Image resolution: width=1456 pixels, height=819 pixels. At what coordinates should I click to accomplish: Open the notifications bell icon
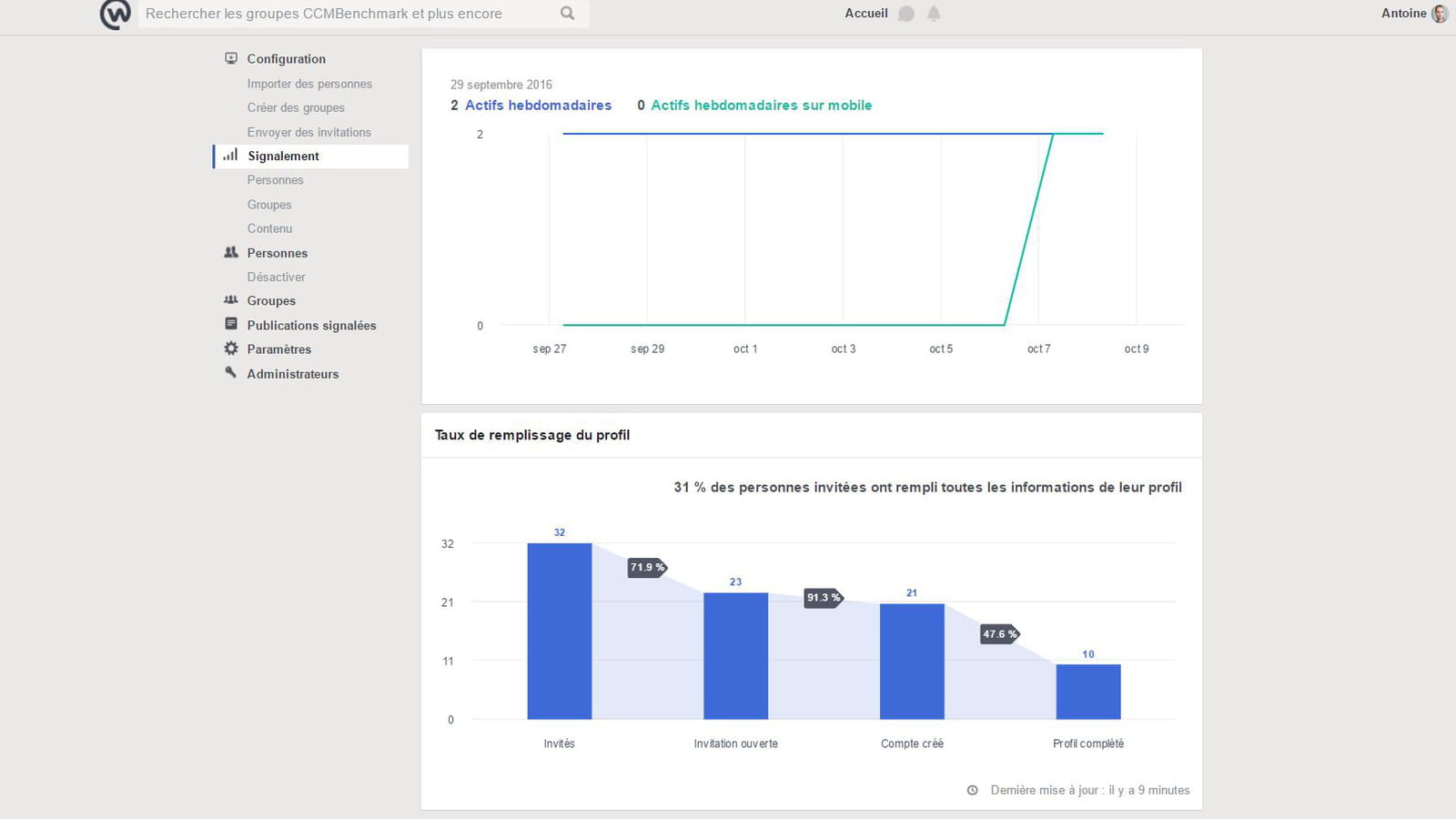coord(934,14)
